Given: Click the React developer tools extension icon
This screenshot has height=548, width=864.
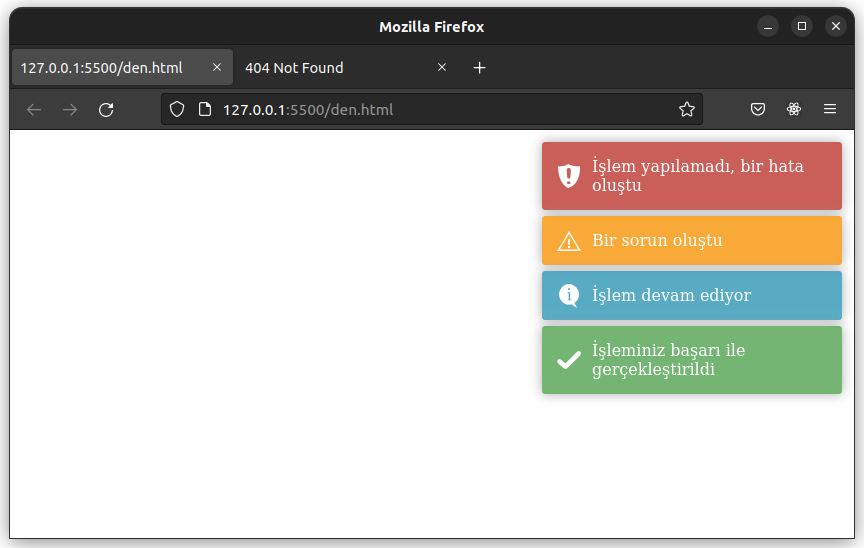Looking at the screenshot, I should [793, 109].
